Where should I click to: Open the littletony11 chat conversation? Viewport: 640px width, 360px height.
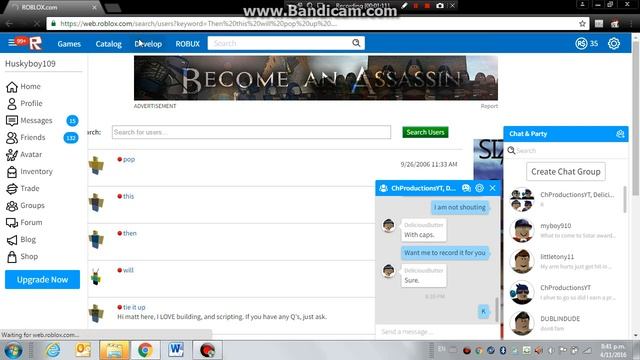[x=566, y=261]
